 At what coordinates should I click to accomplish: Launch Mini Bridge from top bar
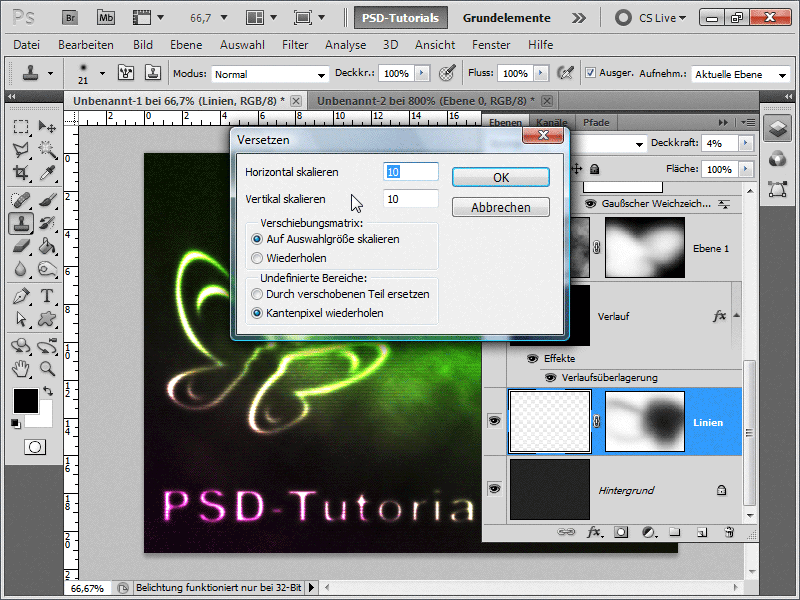tap(106, 18)
